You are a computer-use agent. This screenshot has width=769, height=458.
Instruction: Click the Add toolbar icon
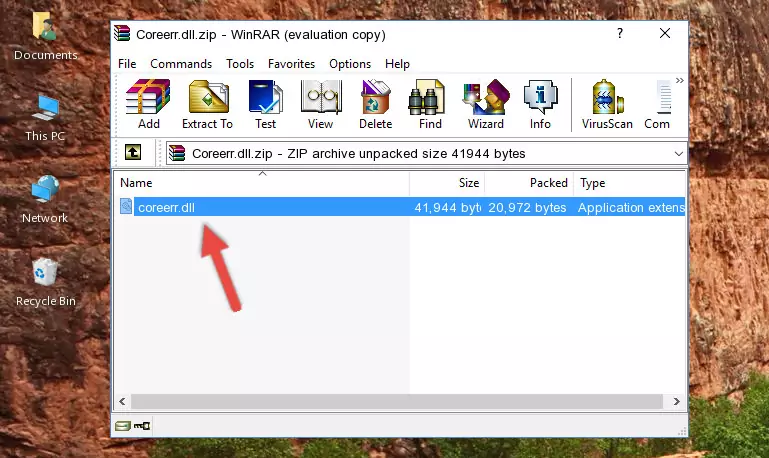click(x=148, y=104)
